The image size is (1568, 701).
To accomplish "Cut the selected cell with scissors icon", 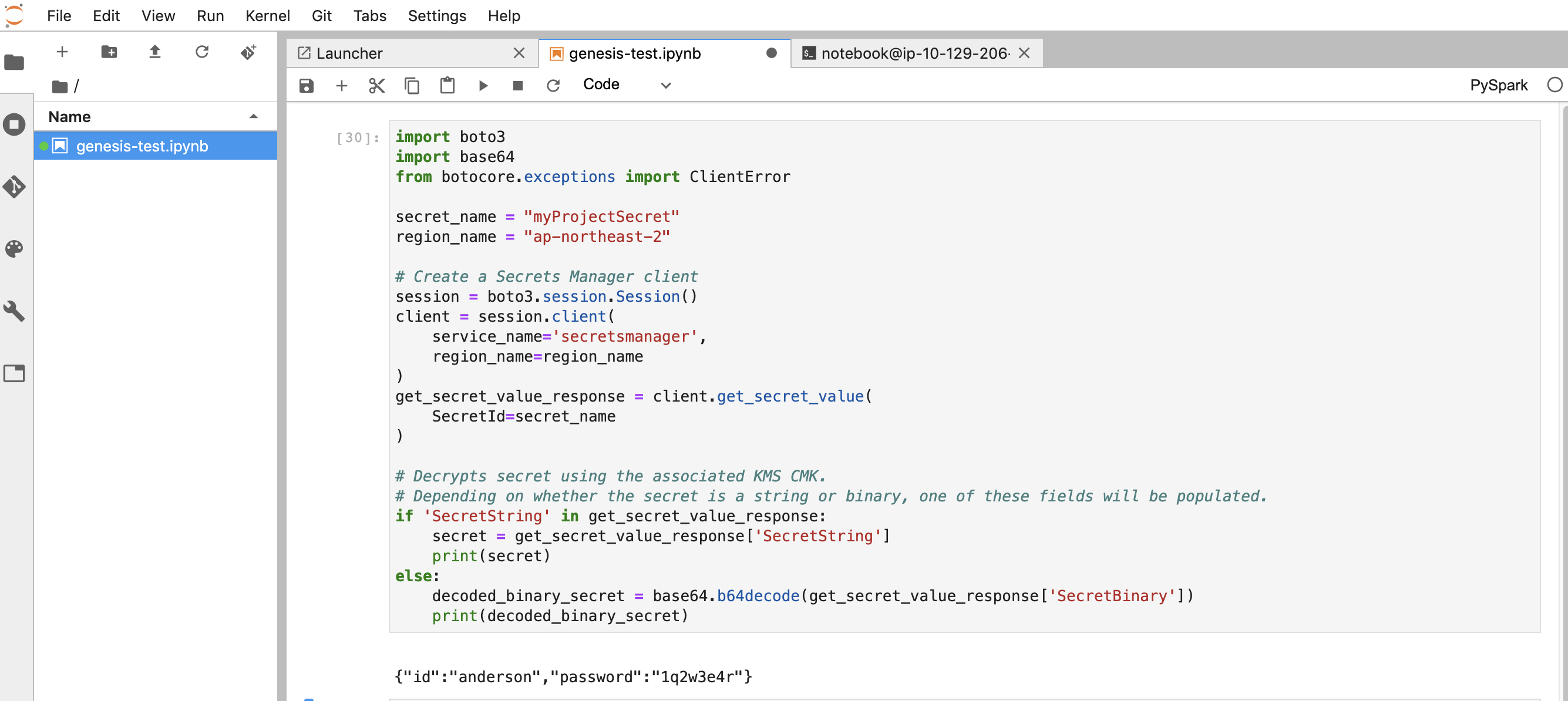I will click(377, 85).
